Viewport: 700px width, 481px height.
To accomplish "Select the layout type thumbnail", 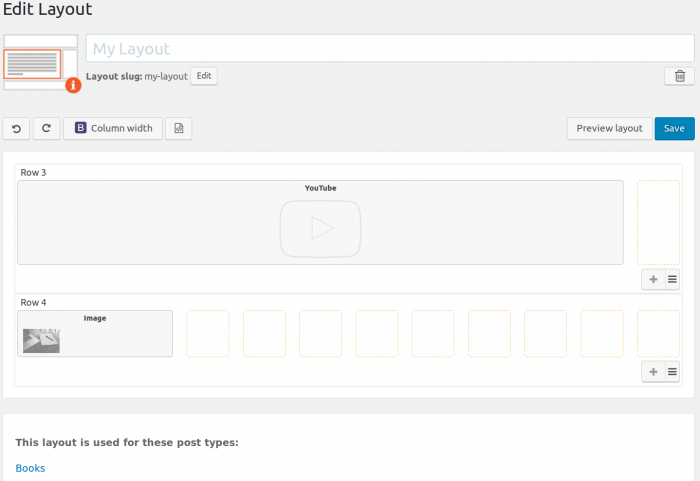I will [40, 63].
